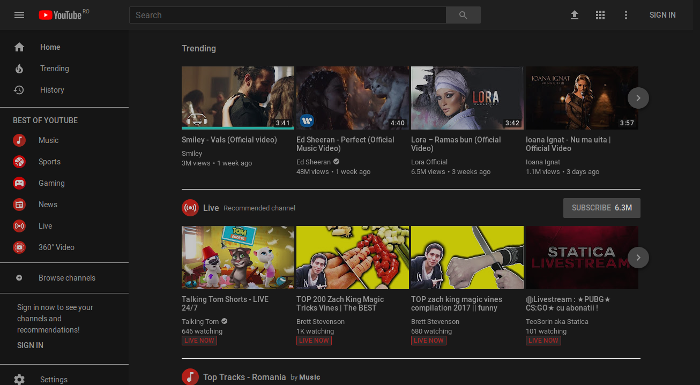Image resolution: width=700 pixels, height=385 pixels.
Task: Open Lora – Ramas bun video title
Action: point(456,144)
